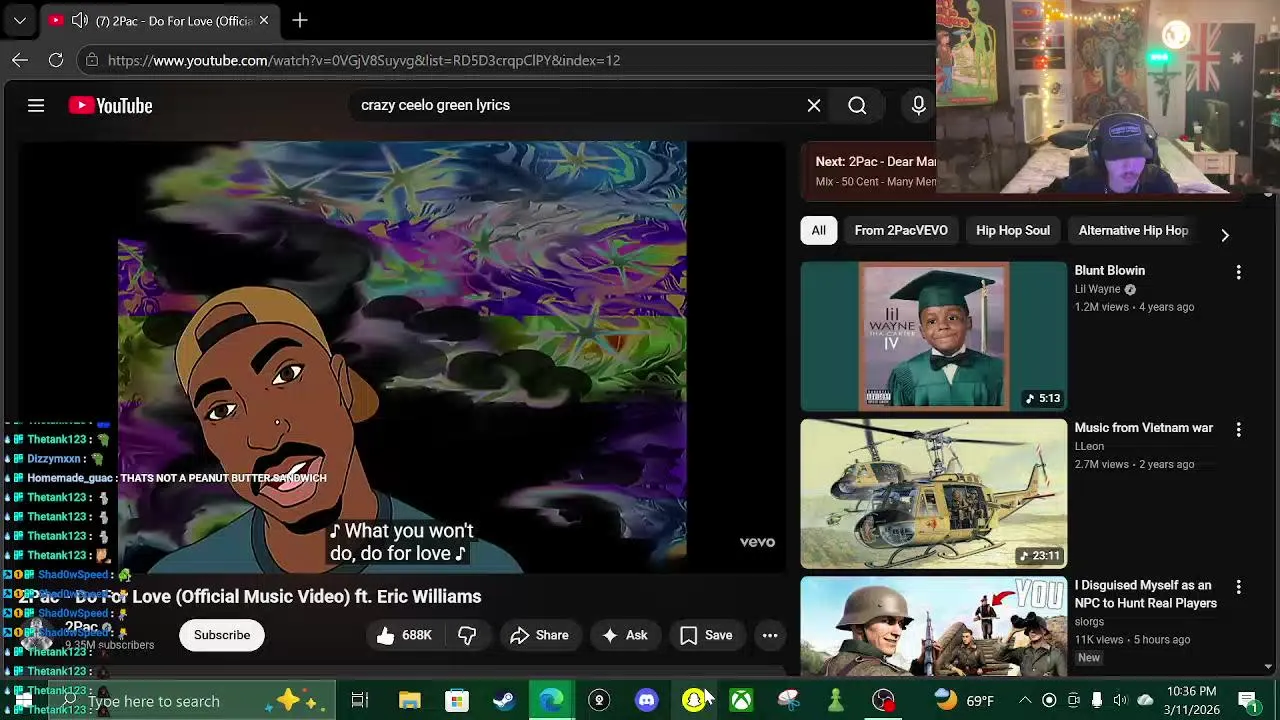Screen dimensions: 1280x720
Task: Click the 688K likes count
Action: pos(417,635)
